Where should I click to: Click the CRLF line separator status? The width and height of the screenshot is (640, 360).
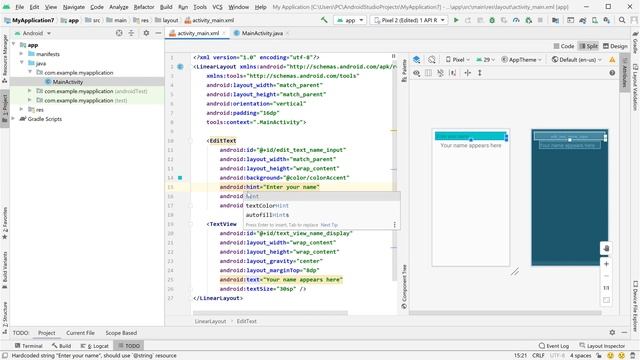click(538, 356)
